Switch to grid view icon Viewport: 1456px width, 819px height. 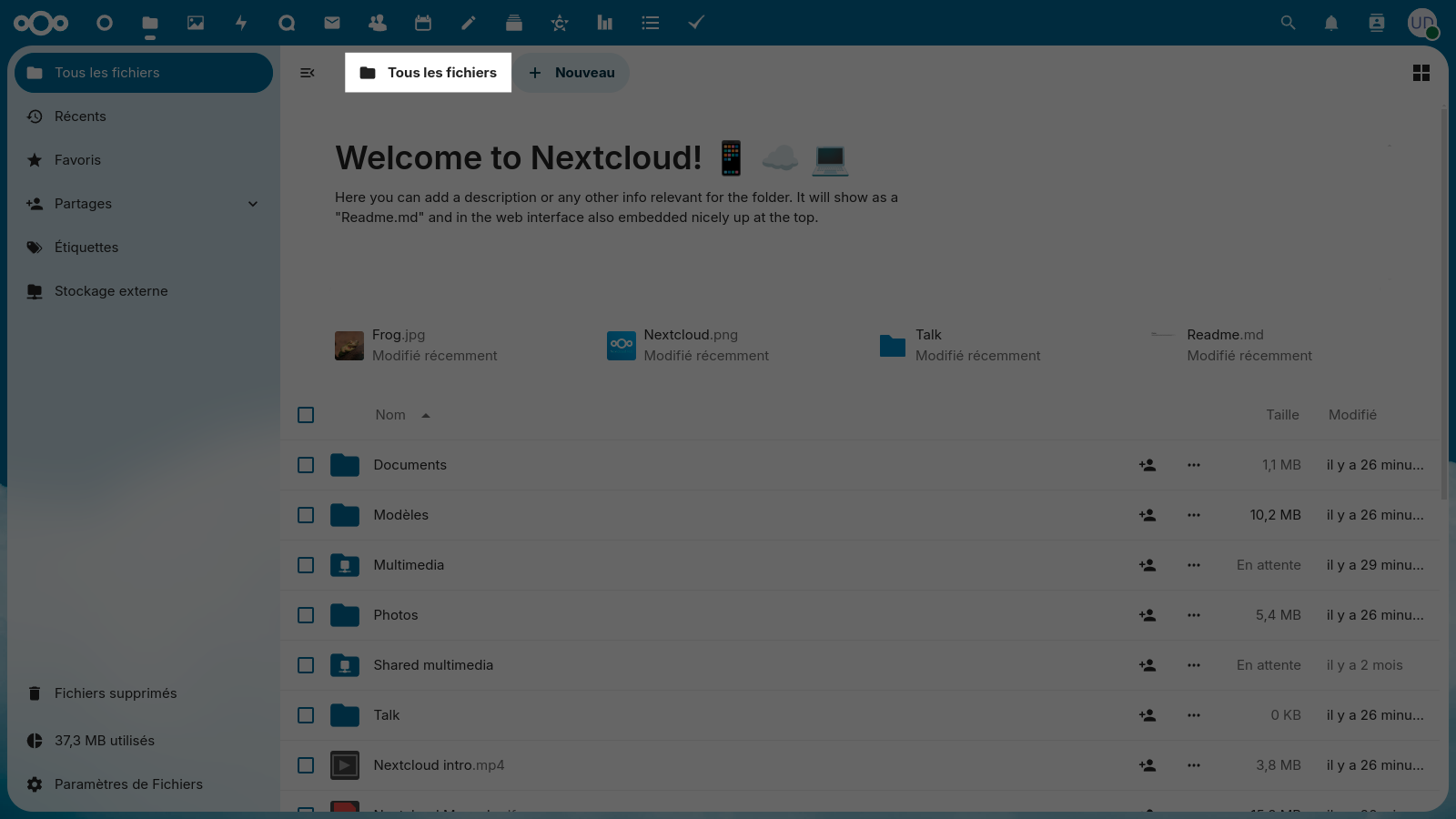(x=1421, y=73)
